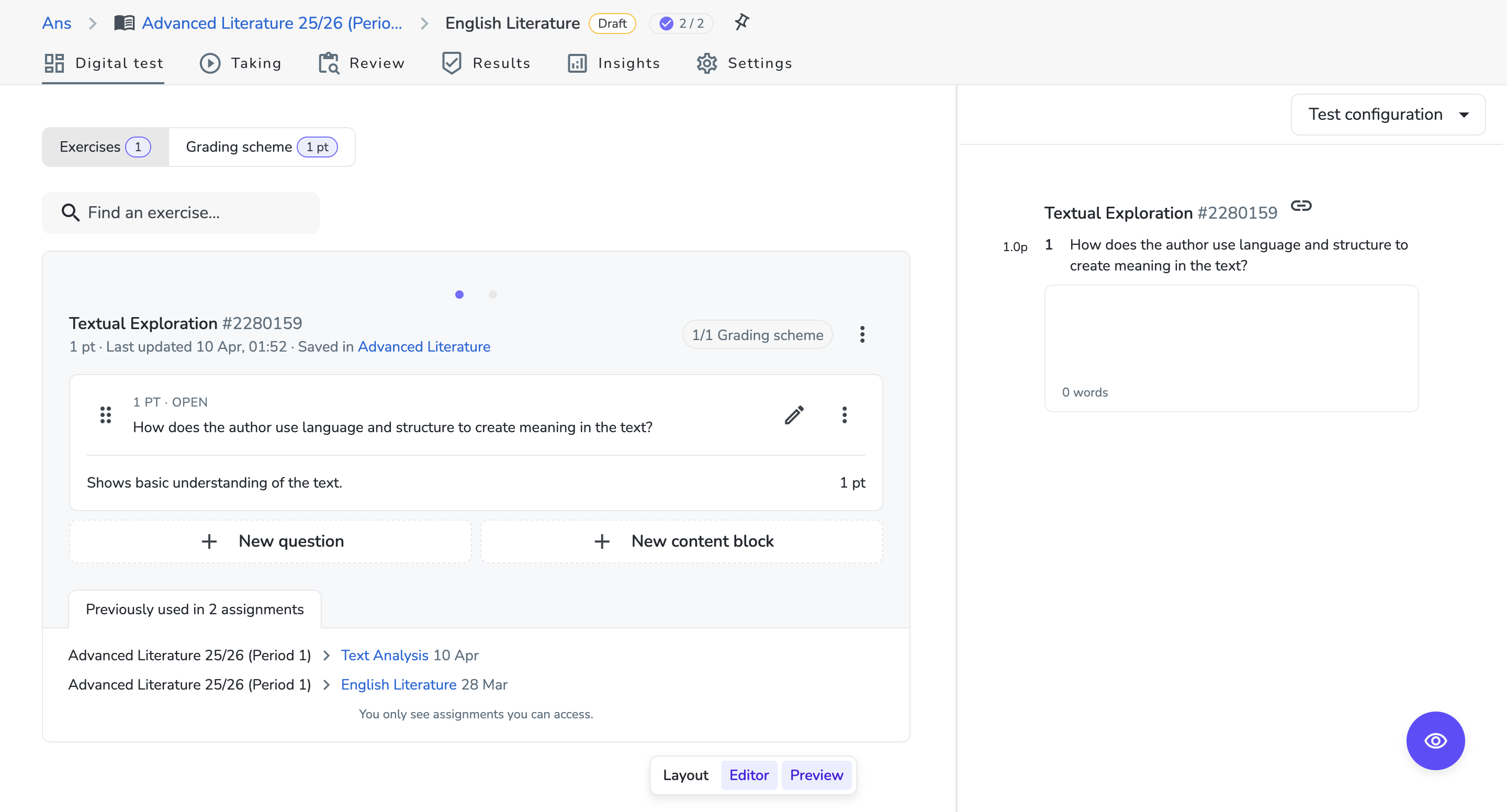Click the Review clipboard icon

[328, 63]
